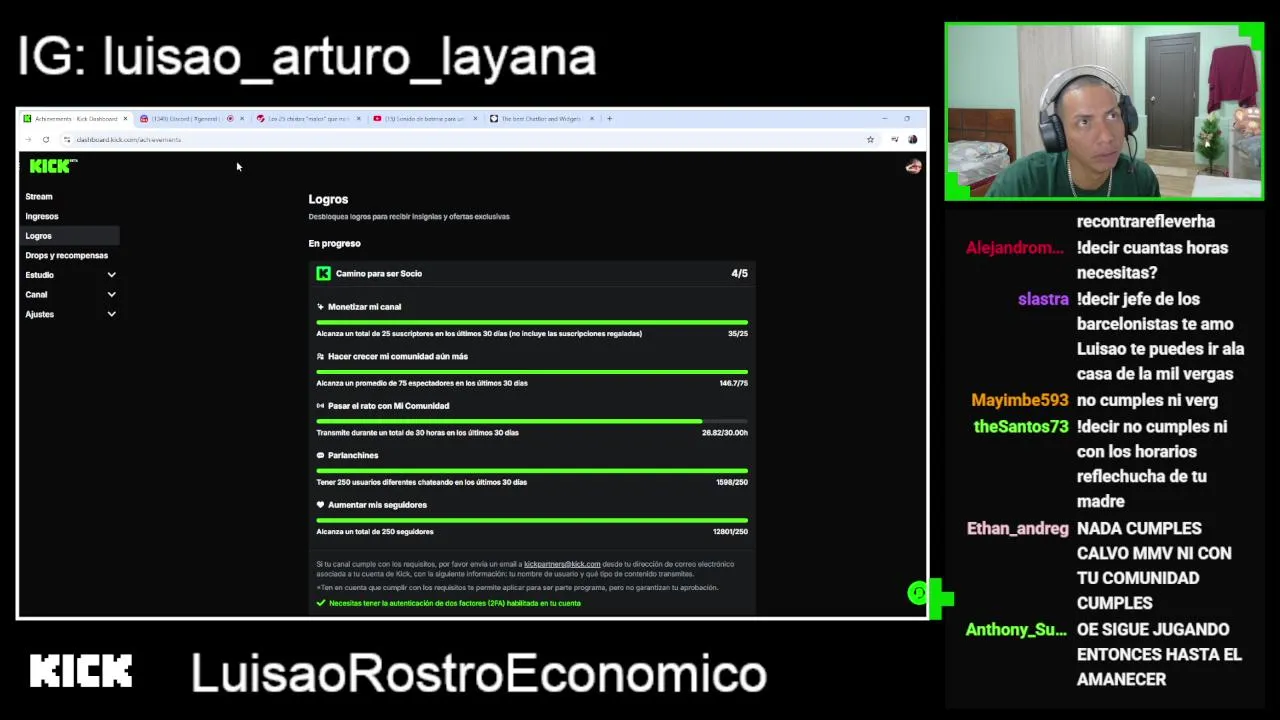Click the 1598/250 chatters value
Screen dimensions: 1280x720
(x=732, y=482)
